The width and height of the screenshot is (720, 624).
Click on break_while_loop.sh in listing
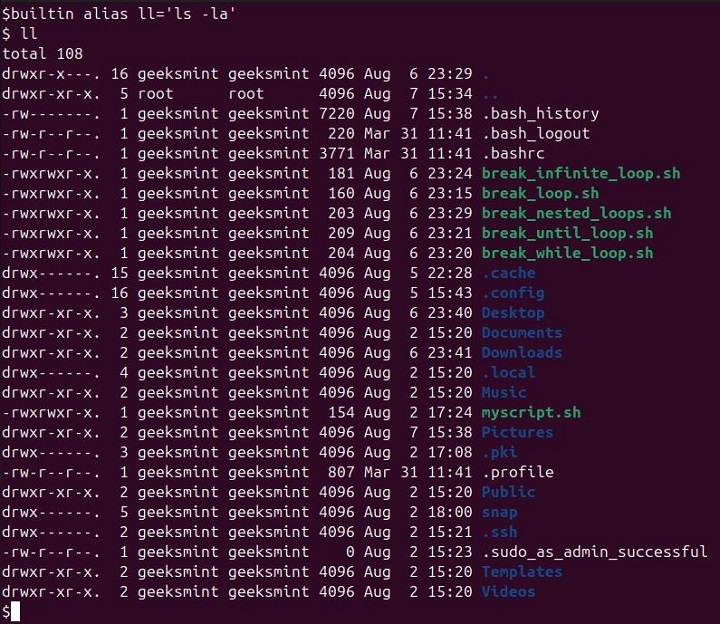tap(567, 253)
